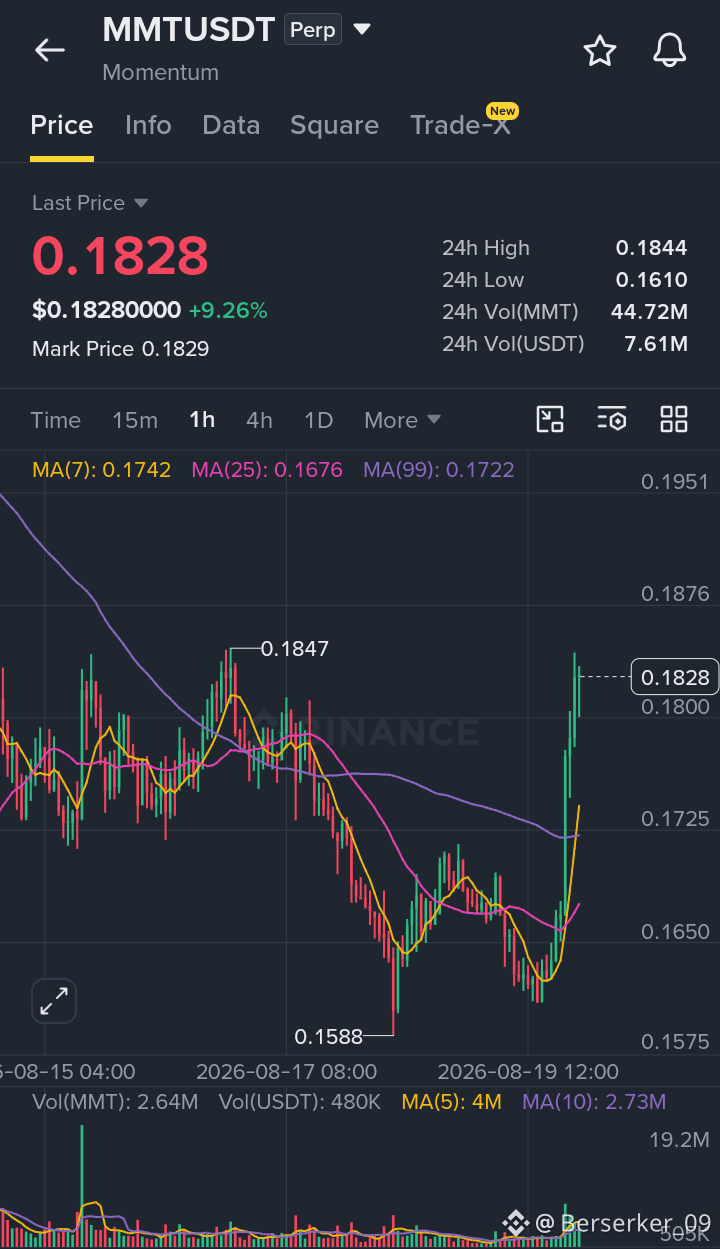This screenshot has height=1249, width=720.
Task: Tap the back arrow icon
Action: 50,50
